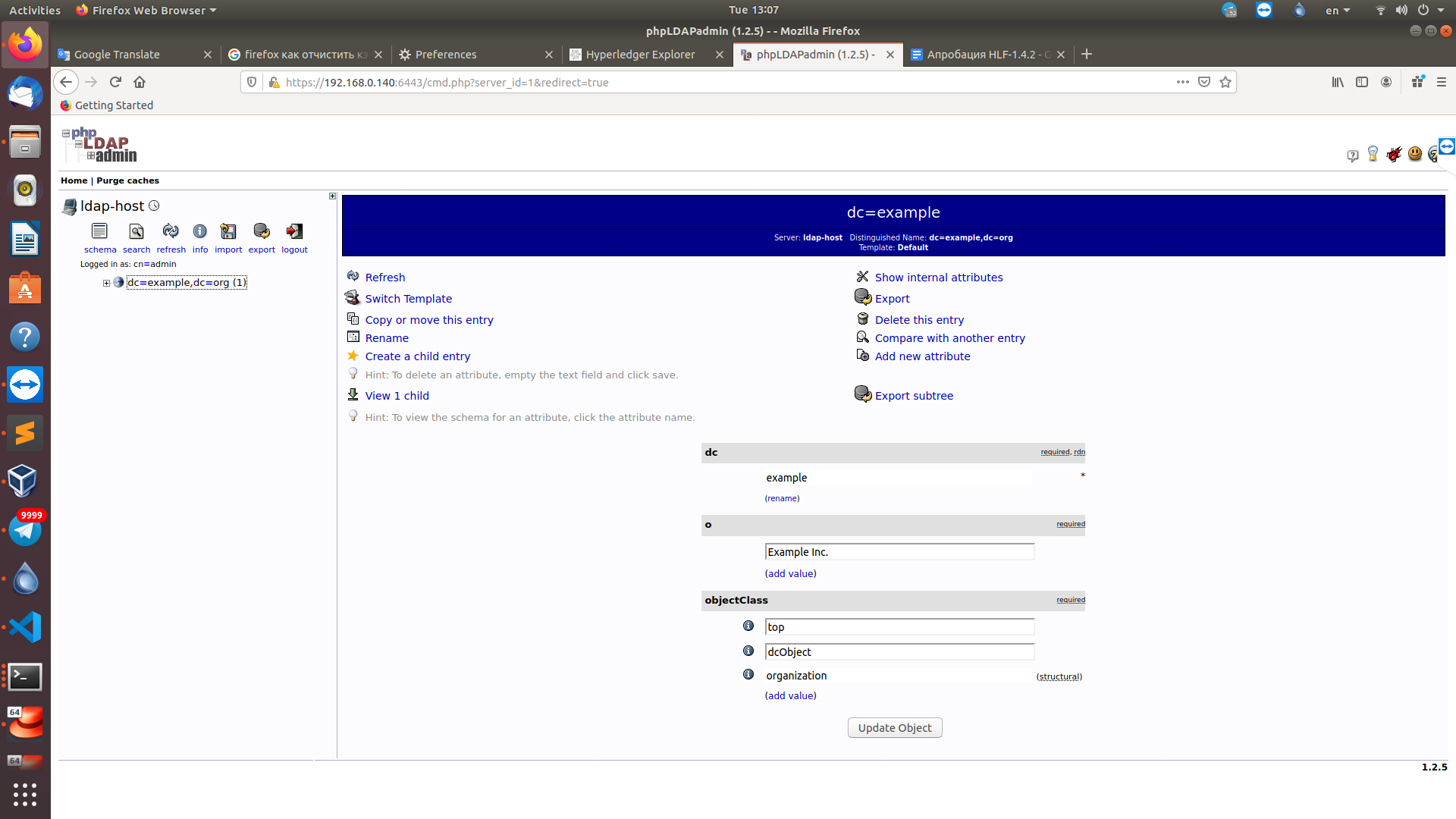Click the Example Inc. text field
The height and width of the screenshot is (819, 1456).
(899, 552)
